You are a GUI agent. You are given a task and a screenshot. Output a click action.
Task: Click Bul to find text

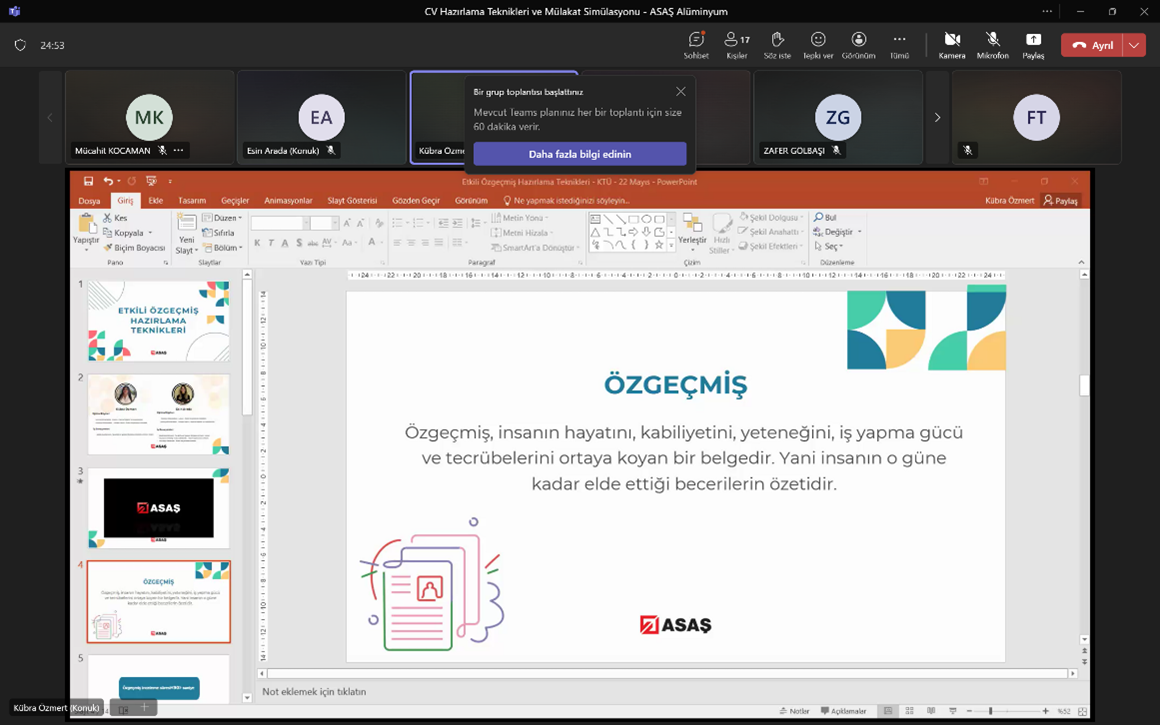point(825,218)
